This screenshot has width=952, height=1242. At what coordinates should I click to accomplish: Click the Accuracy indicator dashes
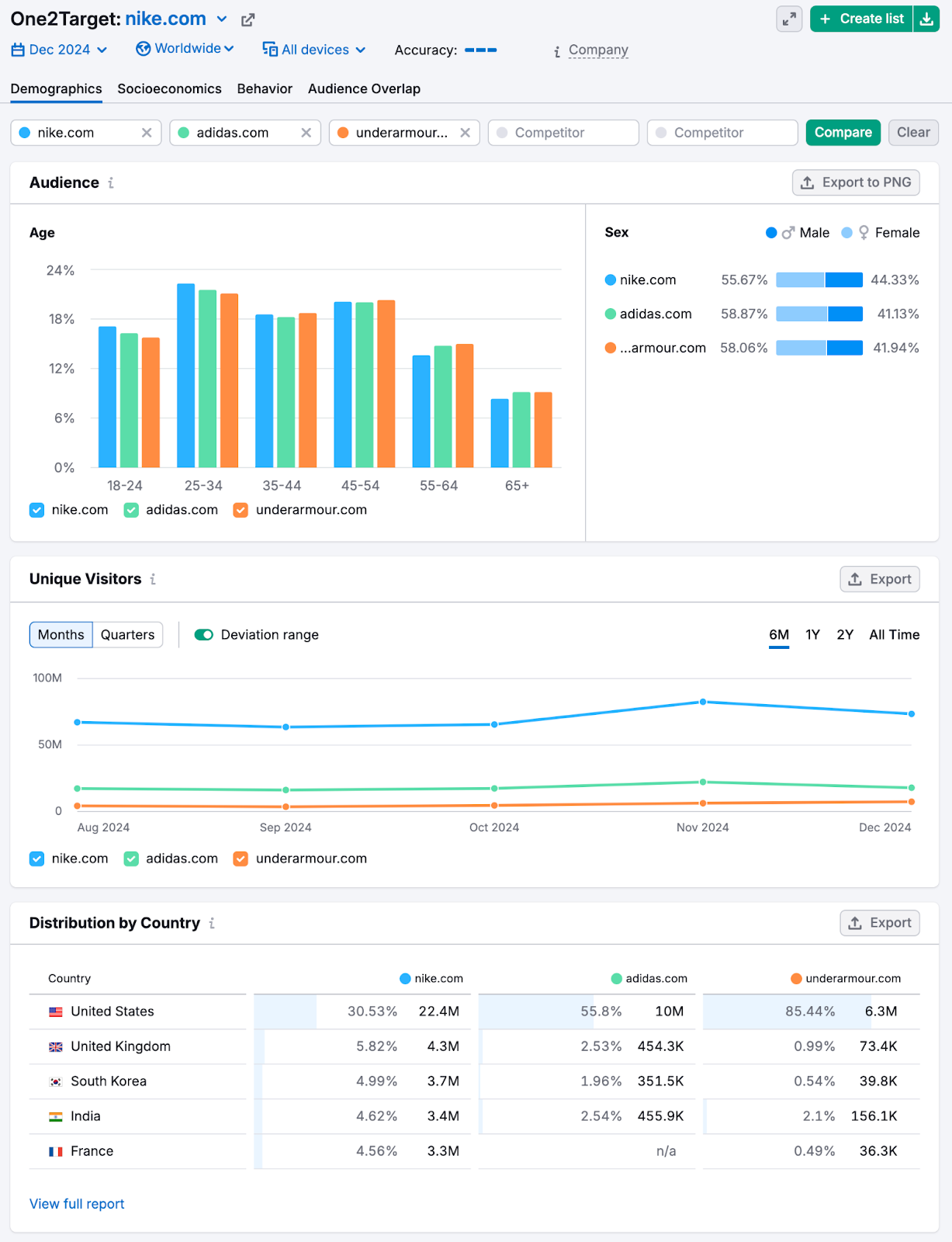coord(481,50)
